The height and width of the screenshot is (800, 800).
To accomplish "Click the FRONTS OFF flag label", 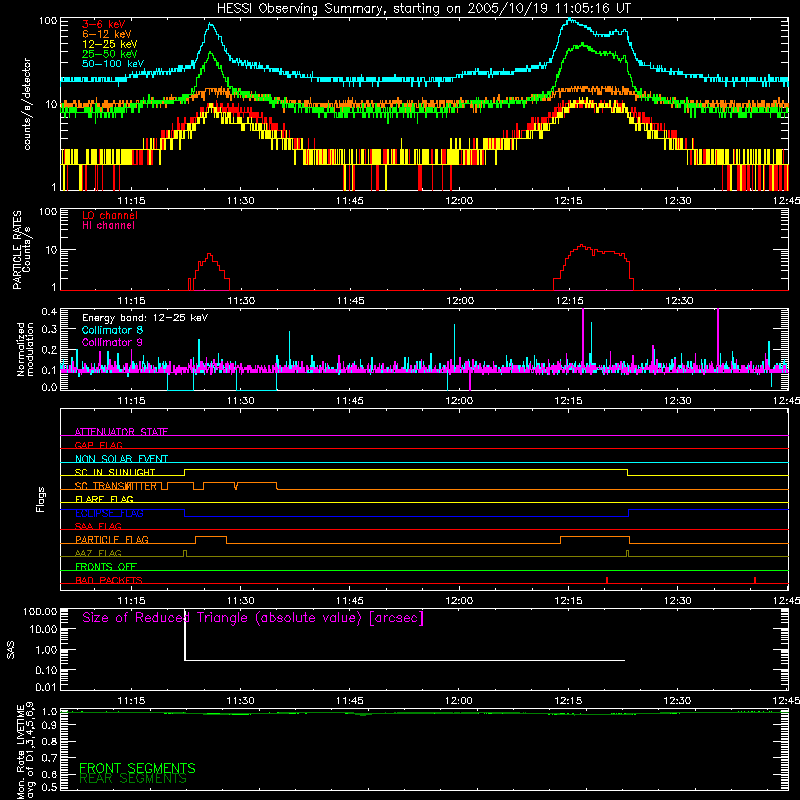I will pos(106,566).
